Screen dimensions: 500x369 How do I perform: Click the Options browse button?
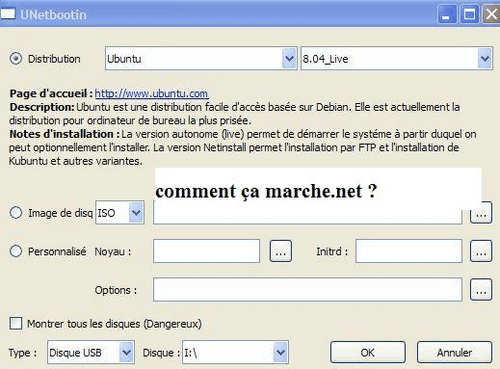(x=481, y=290)
